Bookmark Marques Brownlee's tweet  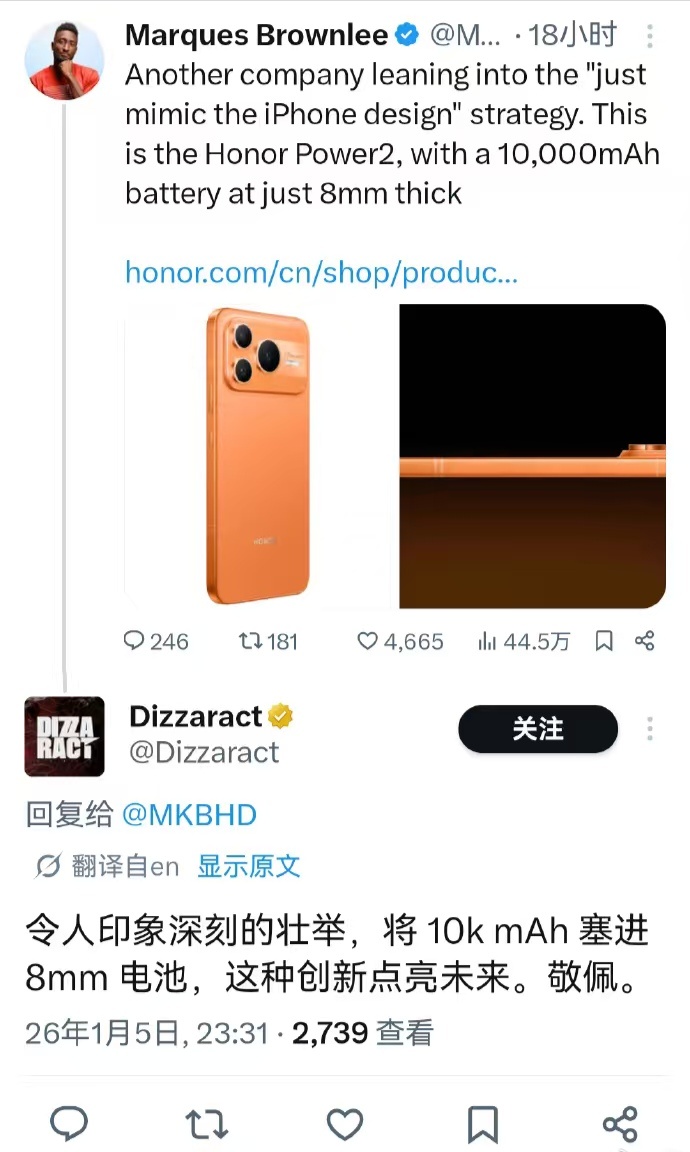604,641
